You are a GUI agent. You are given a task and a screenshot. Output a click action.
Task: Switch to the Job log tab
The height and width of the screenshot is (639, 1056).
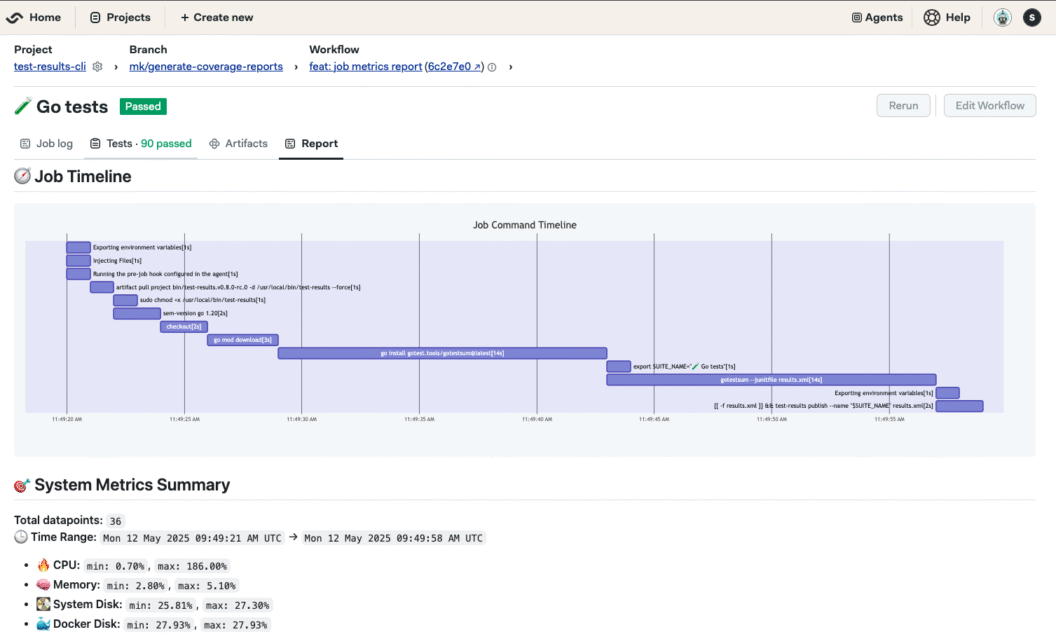46,143
